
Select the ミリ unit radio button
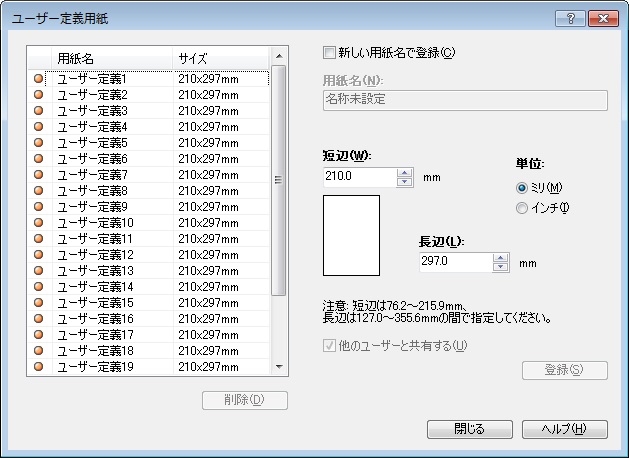(521, 188)
